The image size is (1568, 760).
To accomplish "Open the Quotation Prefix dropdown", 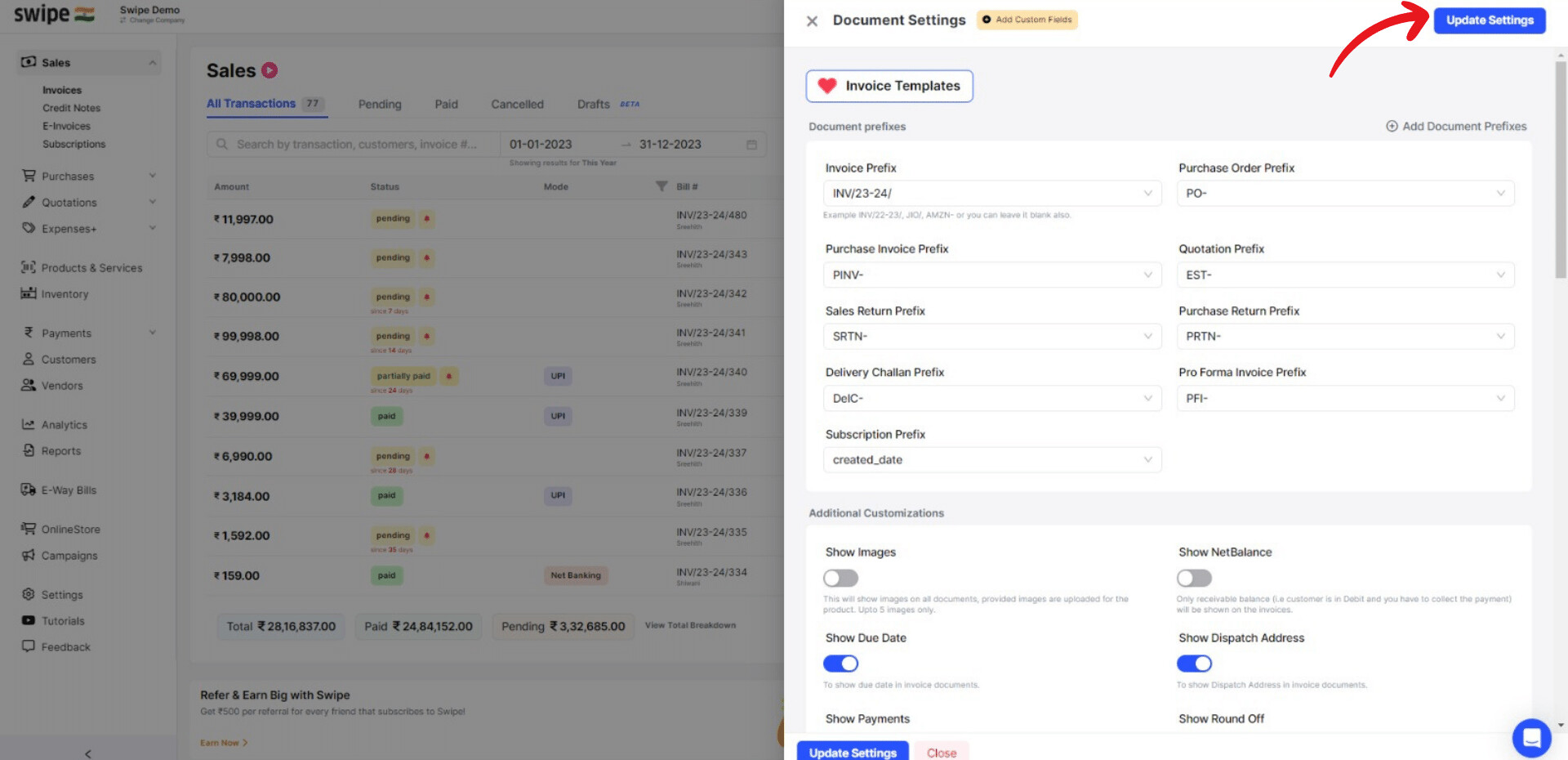I will 1345,275.
